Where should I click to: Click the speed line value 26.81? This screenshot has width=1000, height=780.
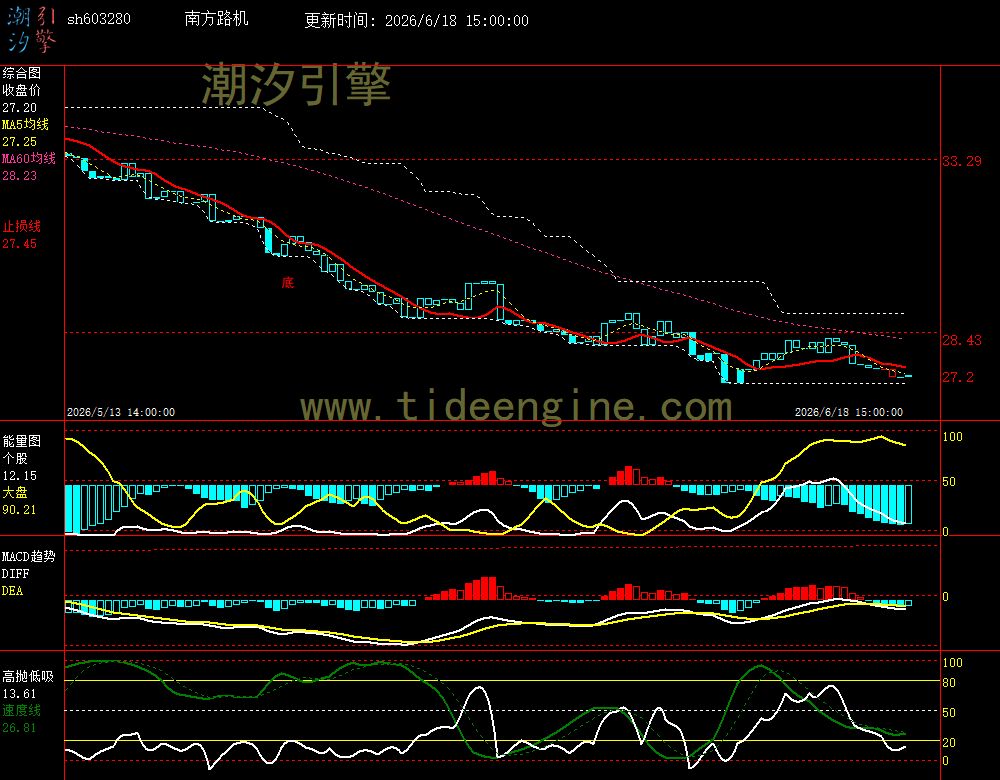pyautogui.click(x=19, y=728)
